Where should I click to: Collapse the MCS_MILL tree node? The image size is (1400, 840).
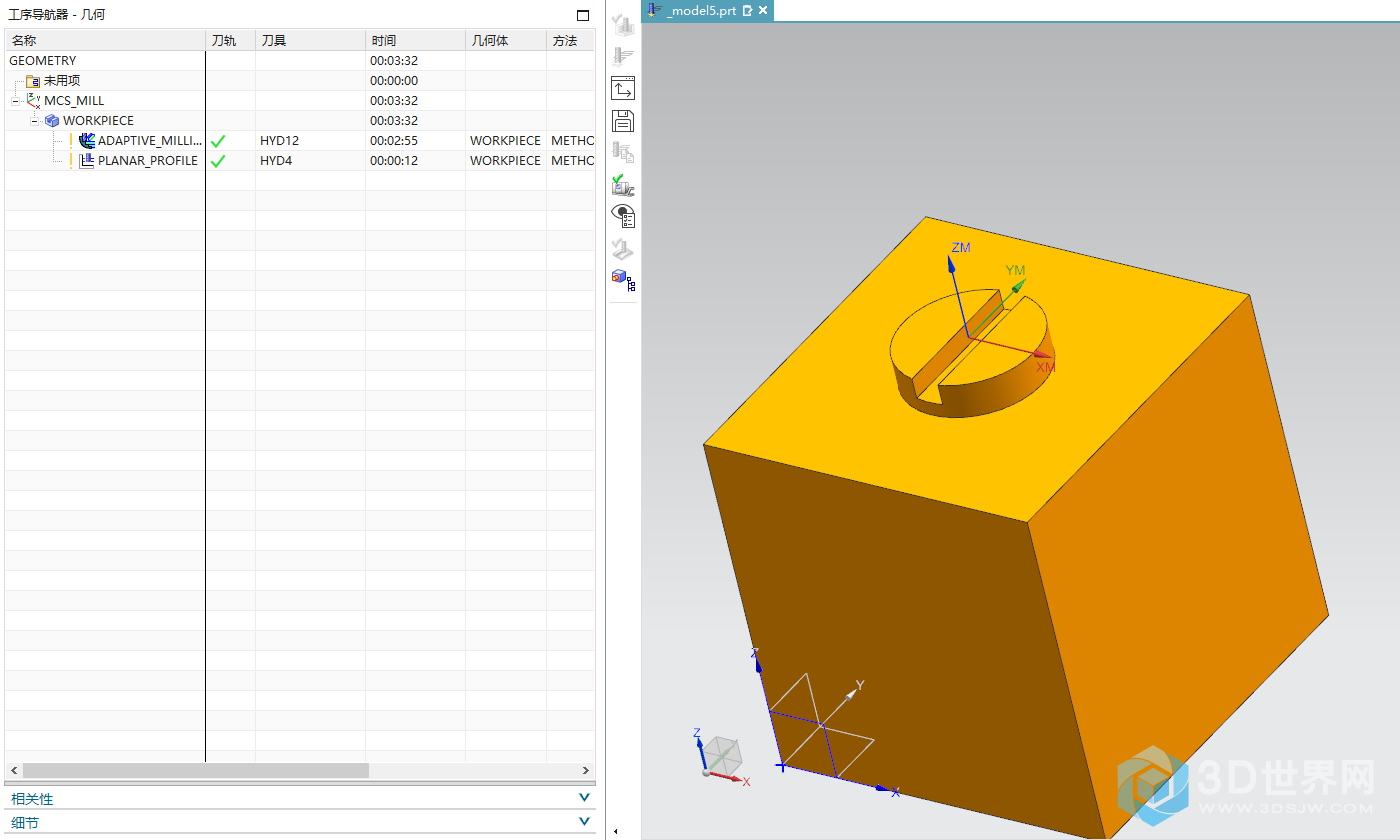(16, 101)
